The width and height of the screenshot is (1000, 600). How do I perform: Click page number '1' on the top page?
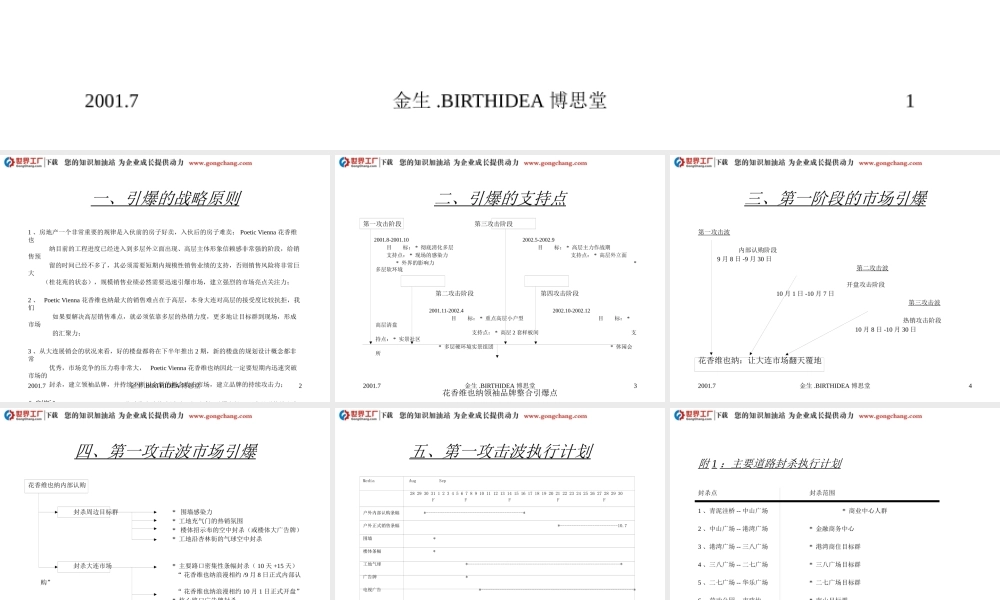tap(910, 101)
